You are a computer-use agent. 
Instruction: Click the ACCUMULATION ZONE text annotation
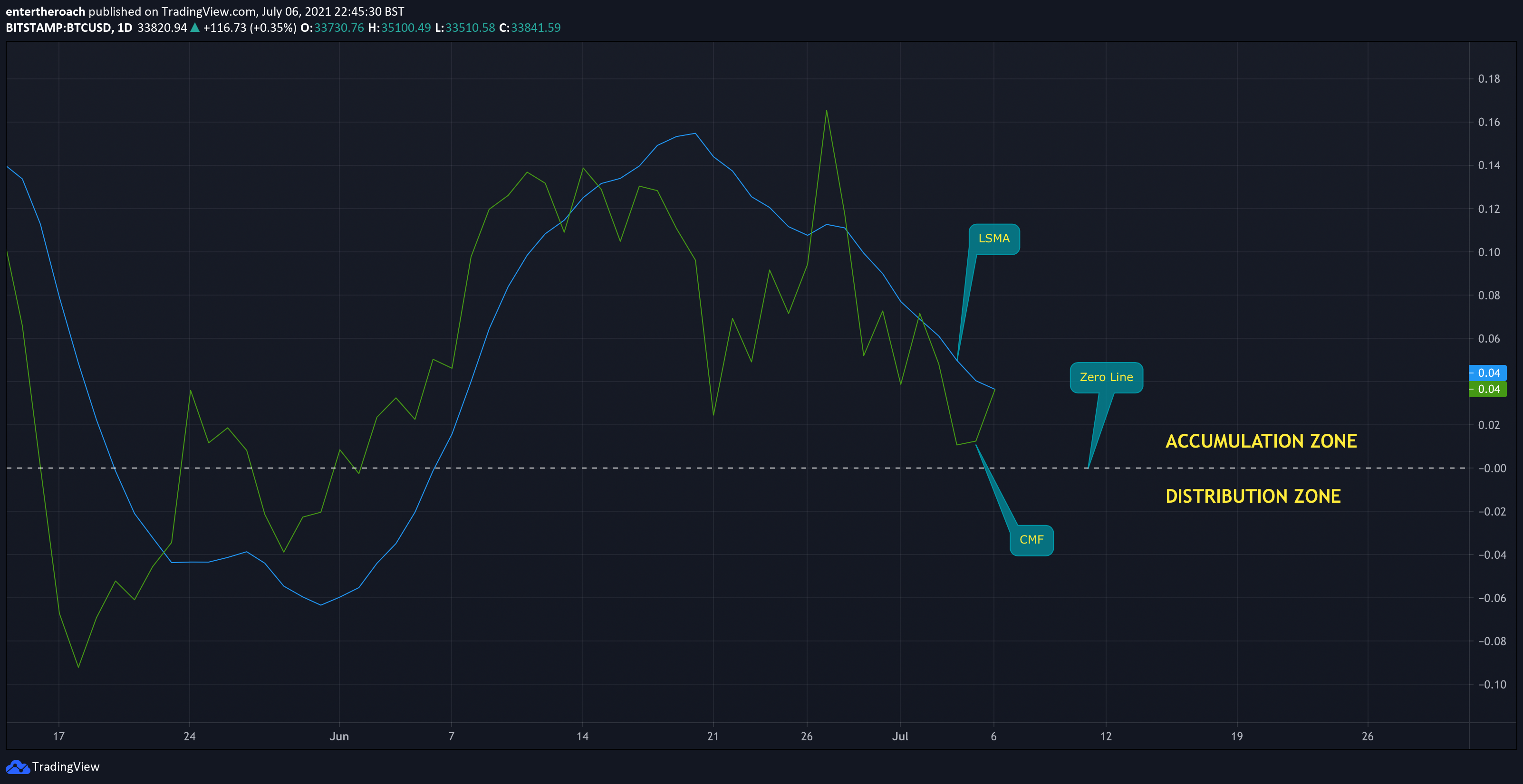[x=1261, y=441]
